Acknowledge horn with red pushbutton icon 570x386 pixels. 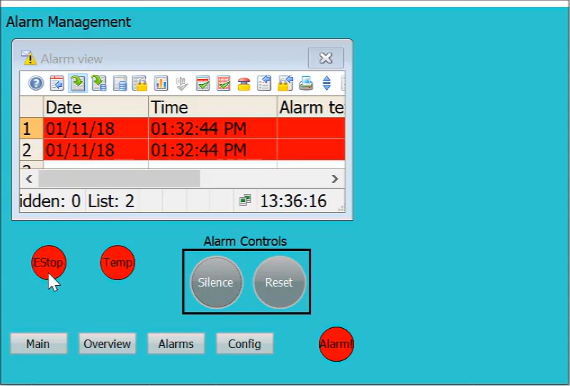(244, 84)
